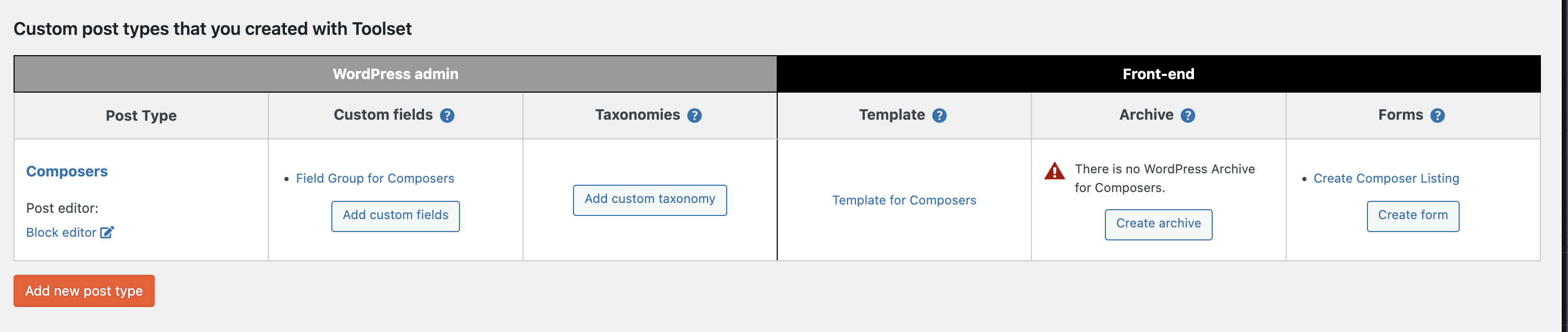This screenshot has height=332, width=1568.
Task: Click the pencil edit icon by Block editor
Action: point(107,232)
